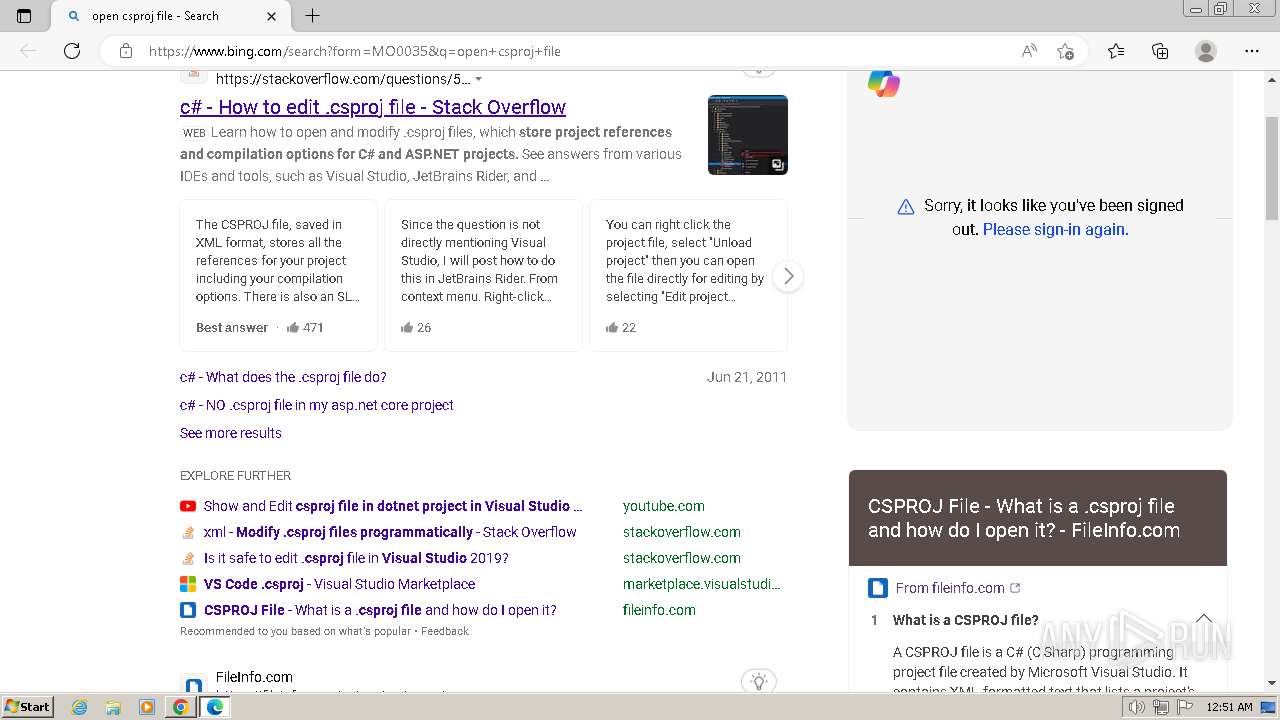Open the Favorites list
Image resolution: width=1280 pixels, height=720 pixels.
1116,51
